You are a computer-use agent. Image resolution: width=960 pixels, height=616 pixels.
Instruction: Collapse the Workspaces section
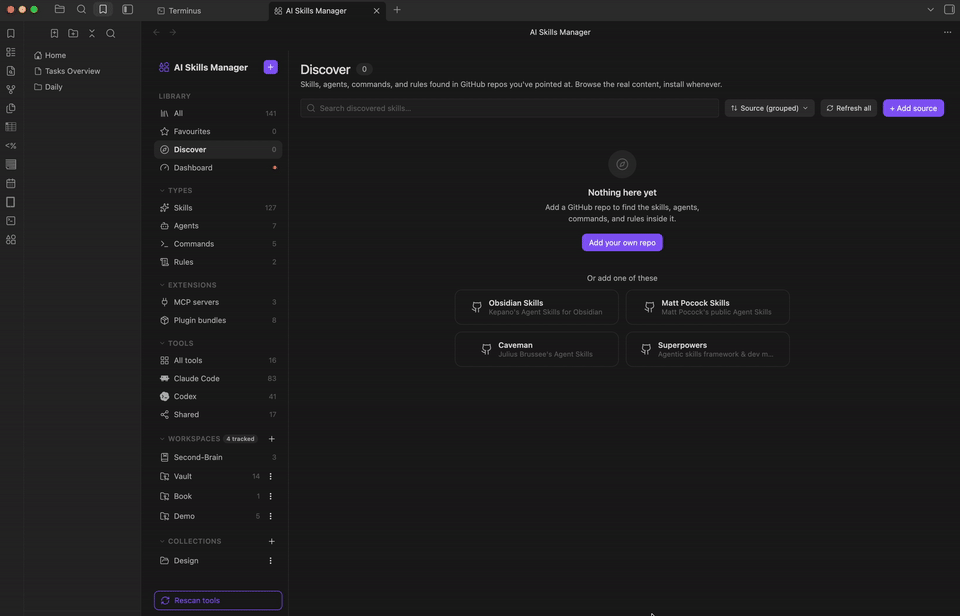pyautogui.click(x=190, y=439)
